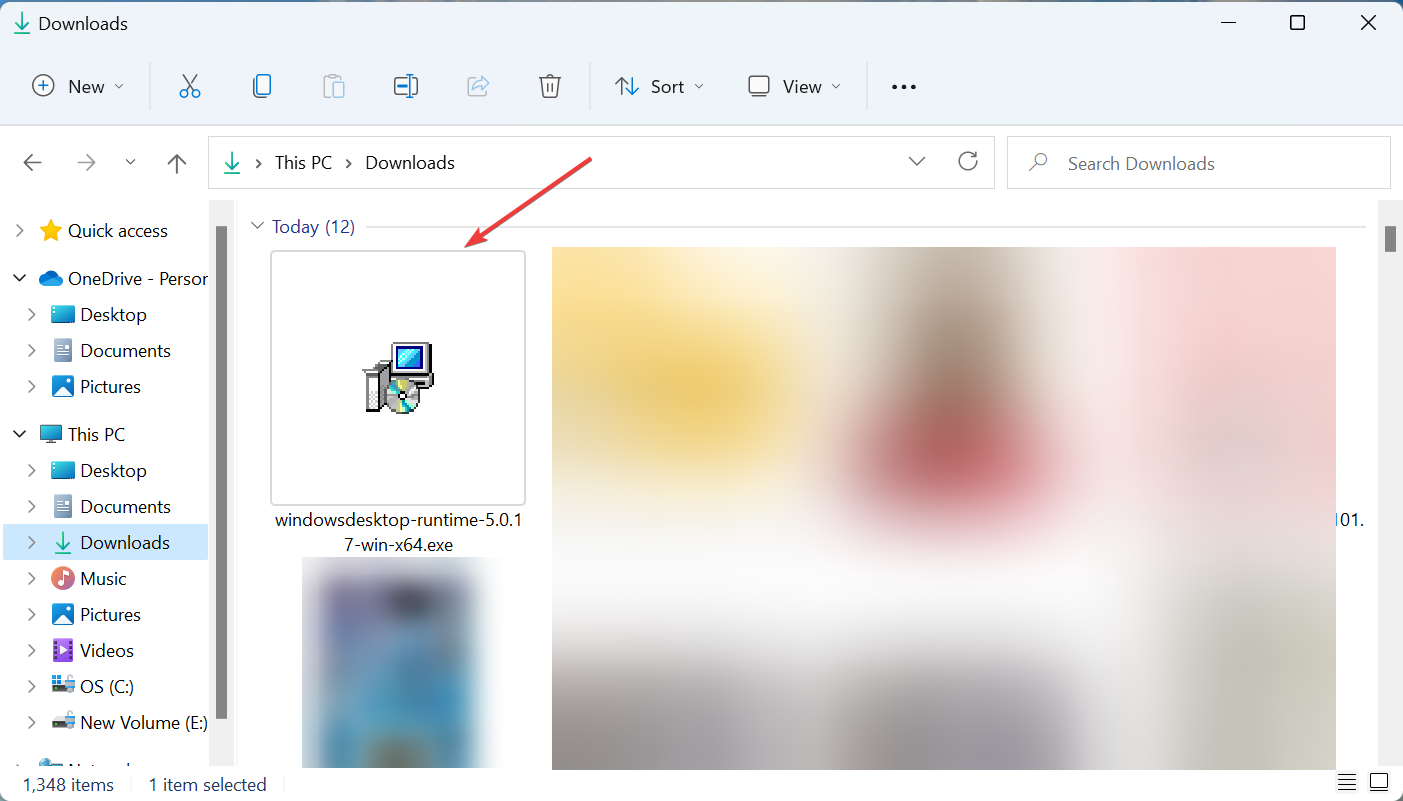
Task: Open the New menu
Action: click(78, 86)
